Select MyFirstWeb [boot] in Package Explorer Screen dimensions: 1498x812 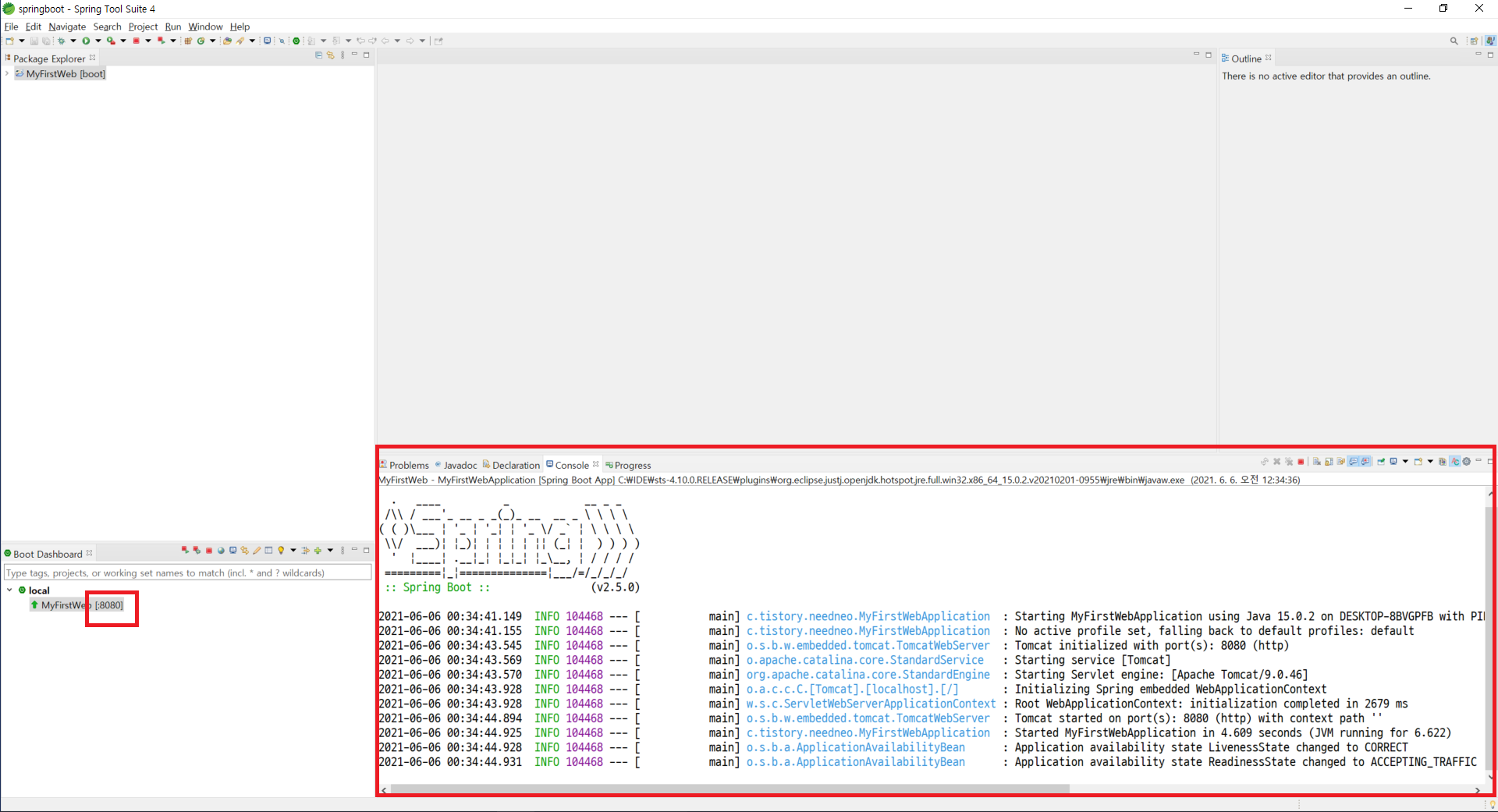[x=60, y=73]
